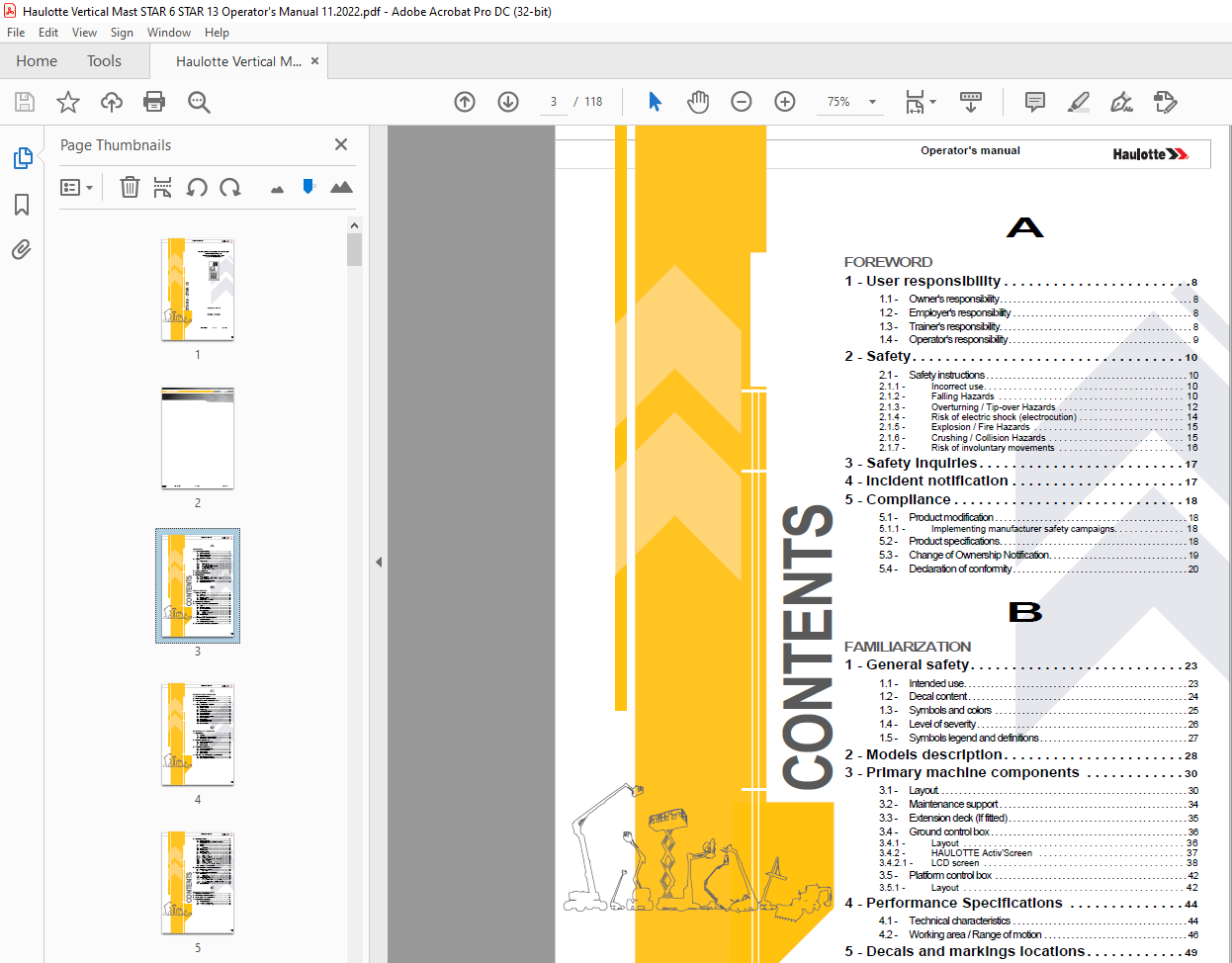
Task: Click the upload to cloud icon
Action: pyautogui.click(x=112, y=102)
